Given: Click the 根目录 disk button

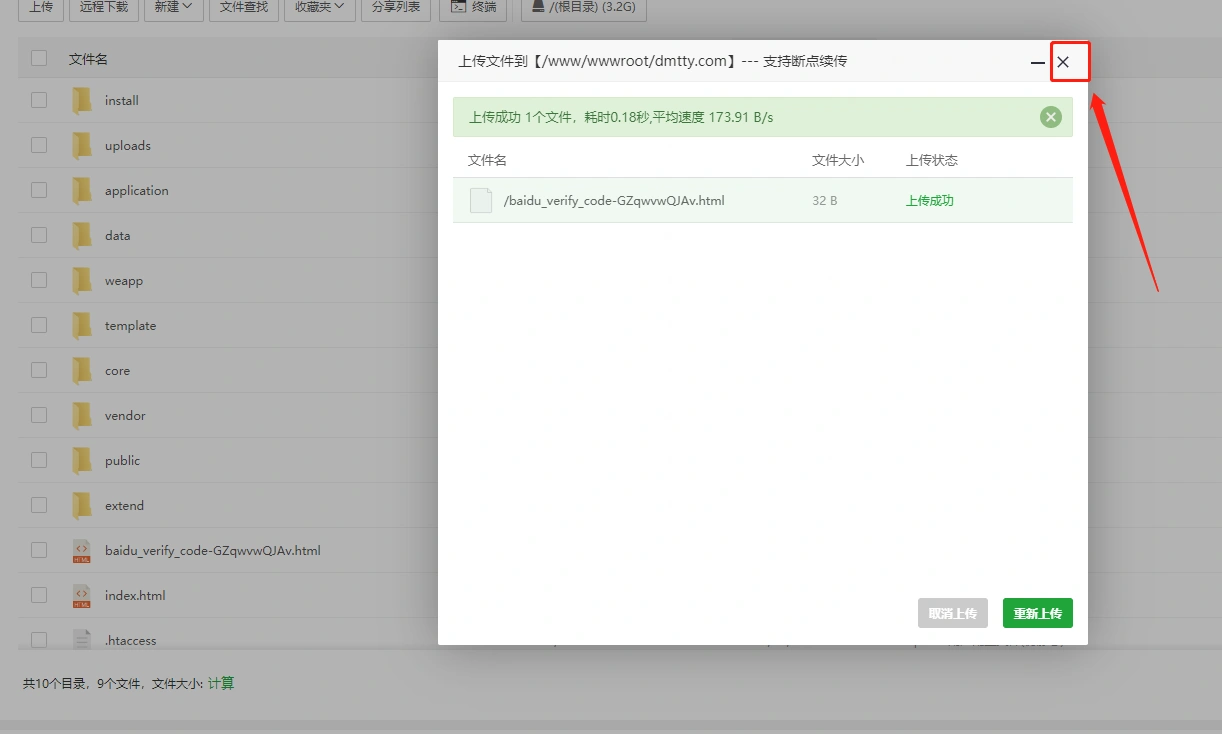Looking at the screenshot, I should point(584,8).
